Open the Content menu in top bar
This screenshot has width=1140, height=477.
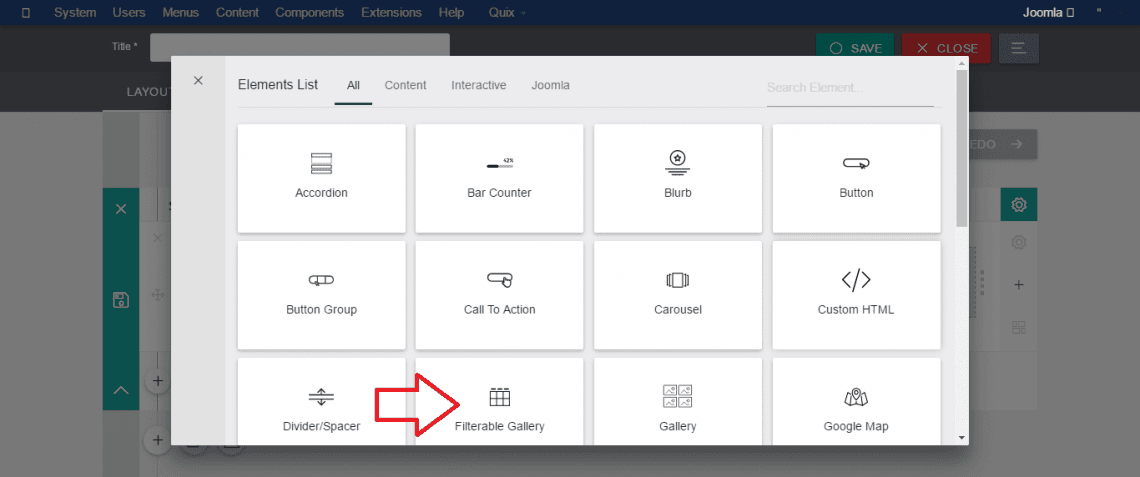click(x=237, y=12)
